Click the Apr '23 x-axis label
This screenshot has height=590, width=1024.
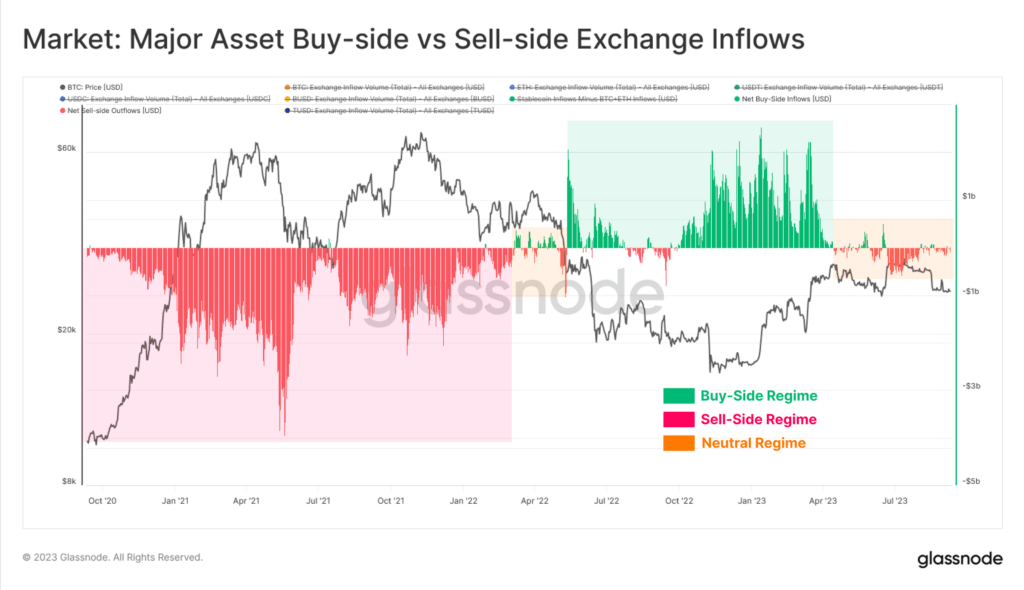pos(823,501)
